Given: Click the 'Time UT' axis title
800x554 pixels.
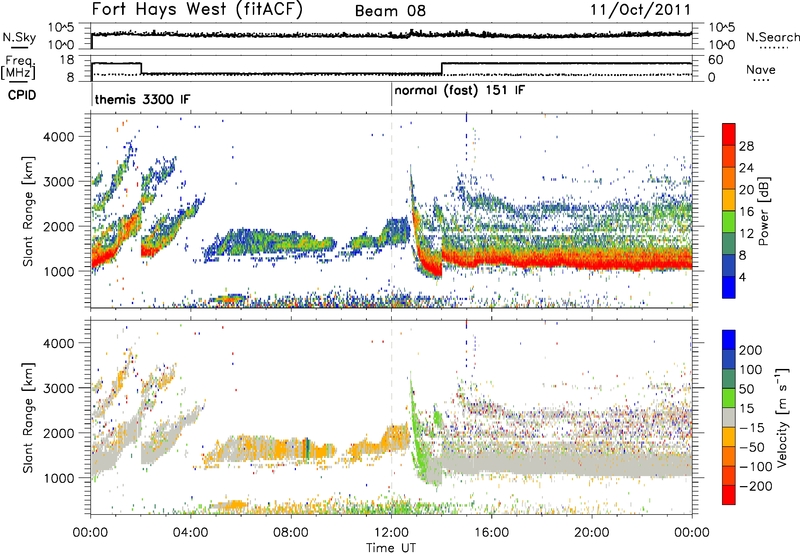Looking at the screenshot, I should click(391, 547).
